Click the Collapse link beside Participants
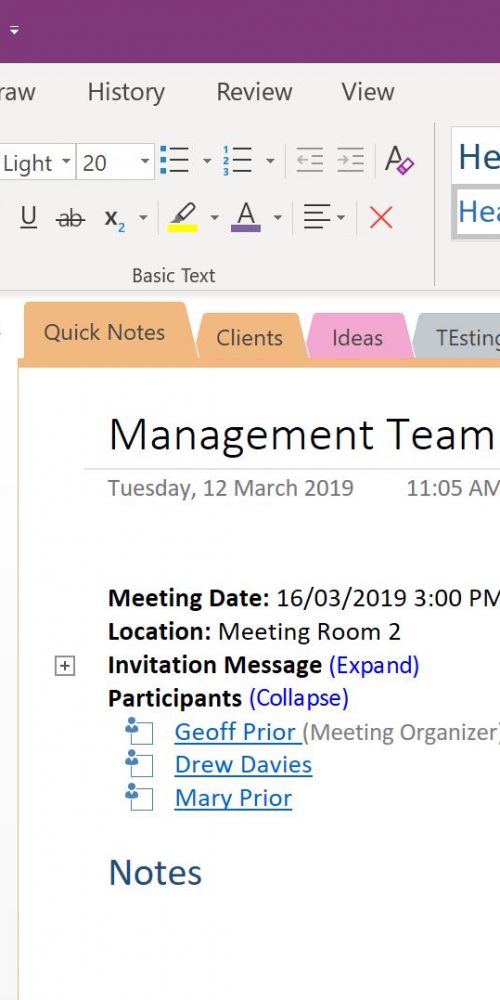The image size is (500, 1000). pyautogui.click(x=298, y=698)
